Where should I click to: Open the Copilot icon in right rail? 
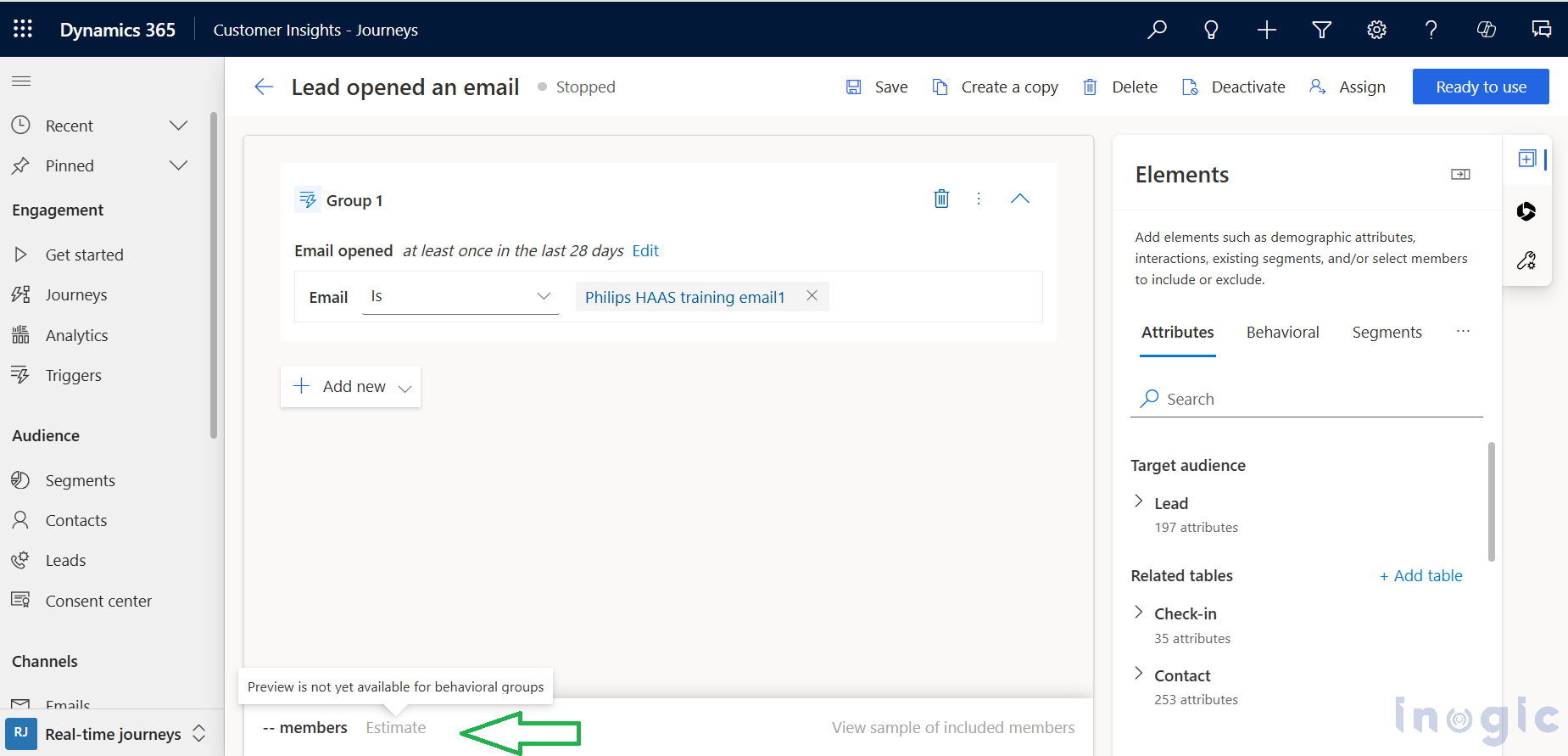click(1526, 211)
